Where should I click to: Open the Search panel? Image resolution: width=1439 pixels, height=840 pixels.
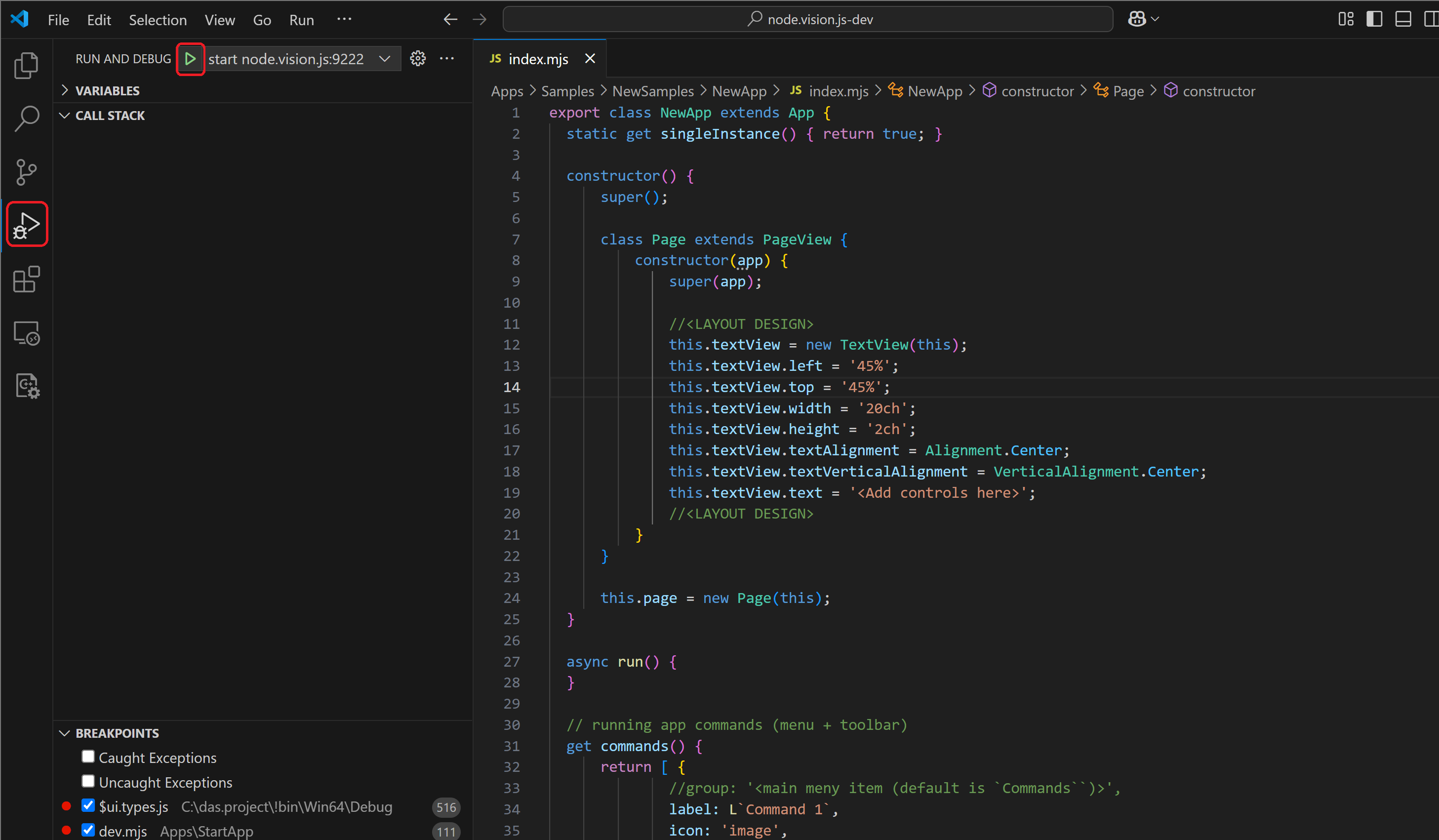click(26, 117)
